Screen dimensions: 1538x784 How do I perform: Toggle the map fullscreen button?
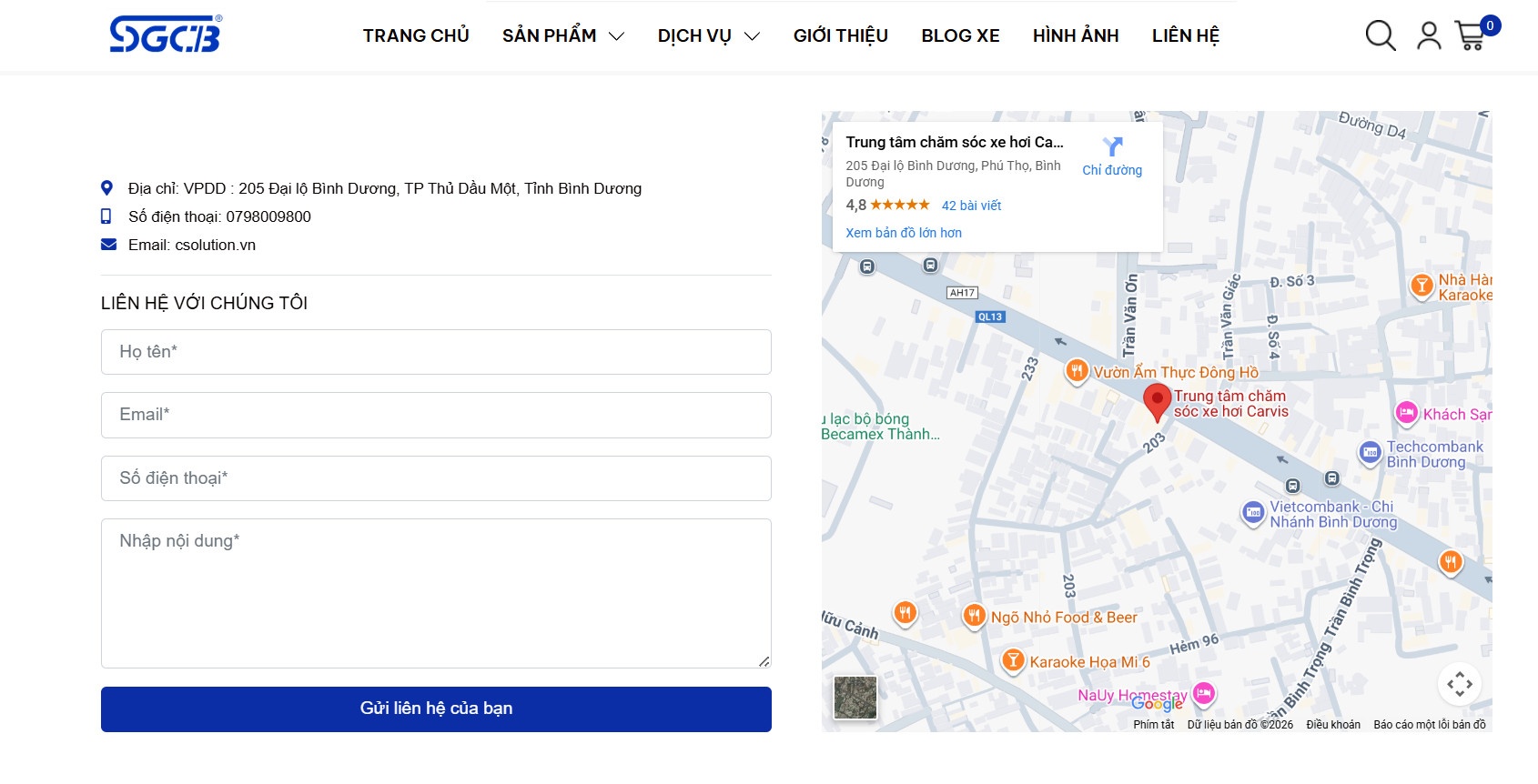(x=1460, y=684)
